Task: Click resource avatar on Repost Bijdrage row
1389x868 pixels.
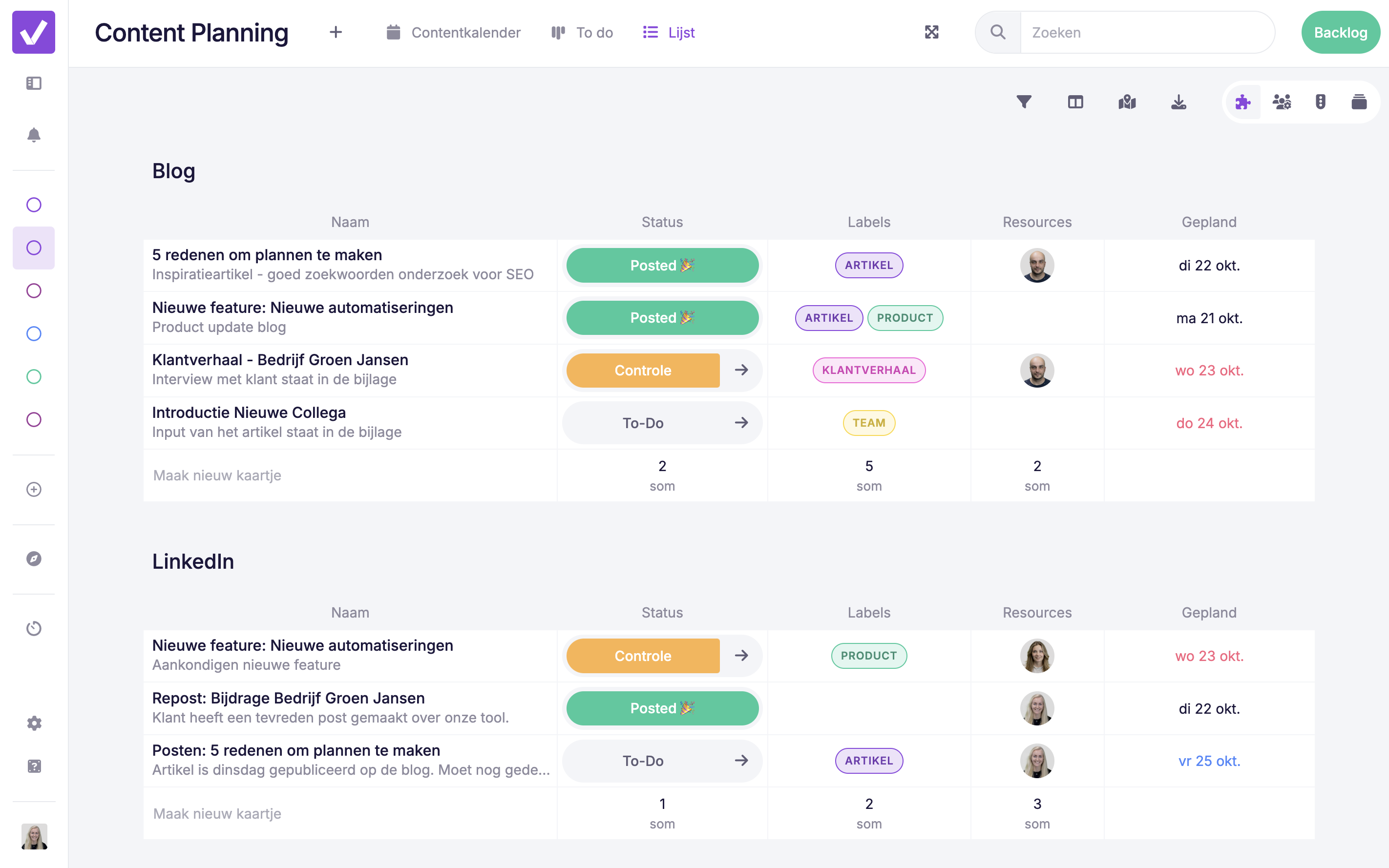Action: click(x=1037, y=708)
